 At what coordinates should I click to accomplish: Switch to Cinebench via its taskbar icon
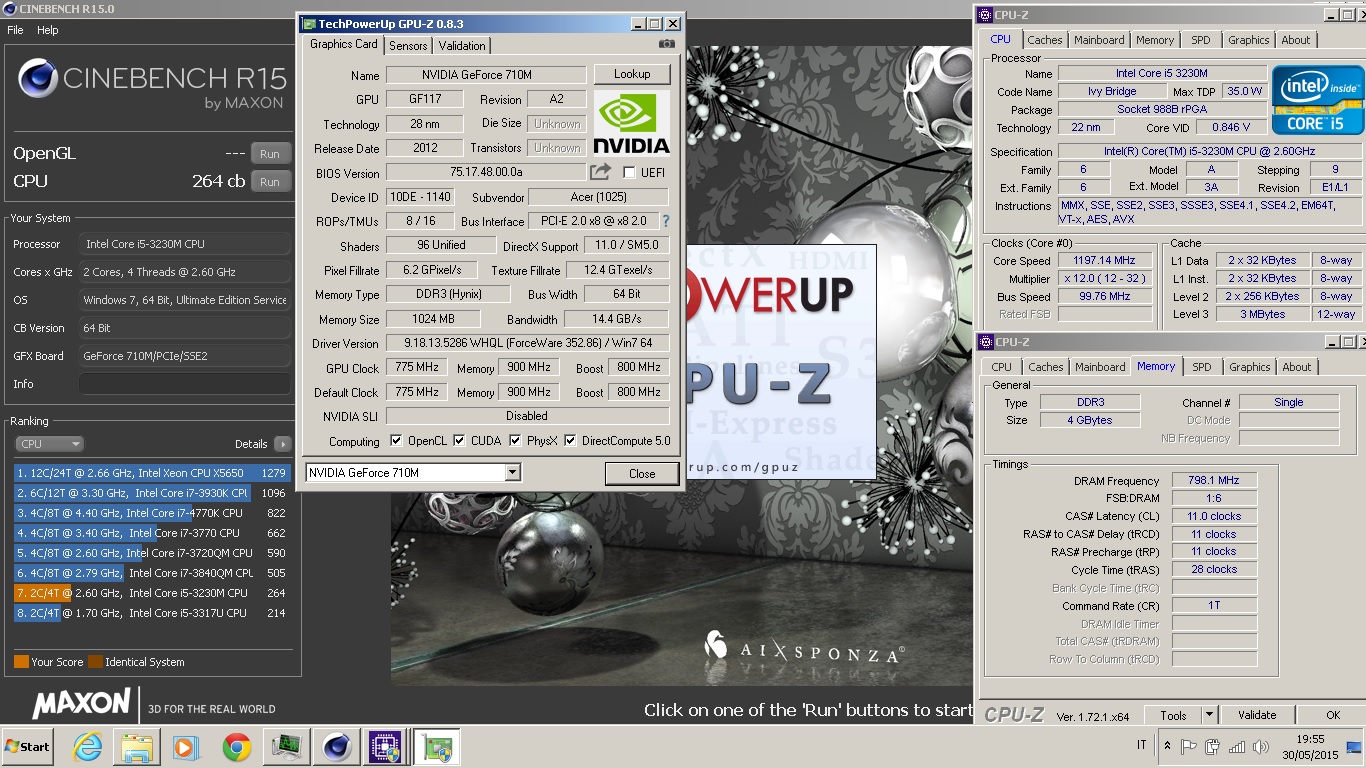click(336, 747)
